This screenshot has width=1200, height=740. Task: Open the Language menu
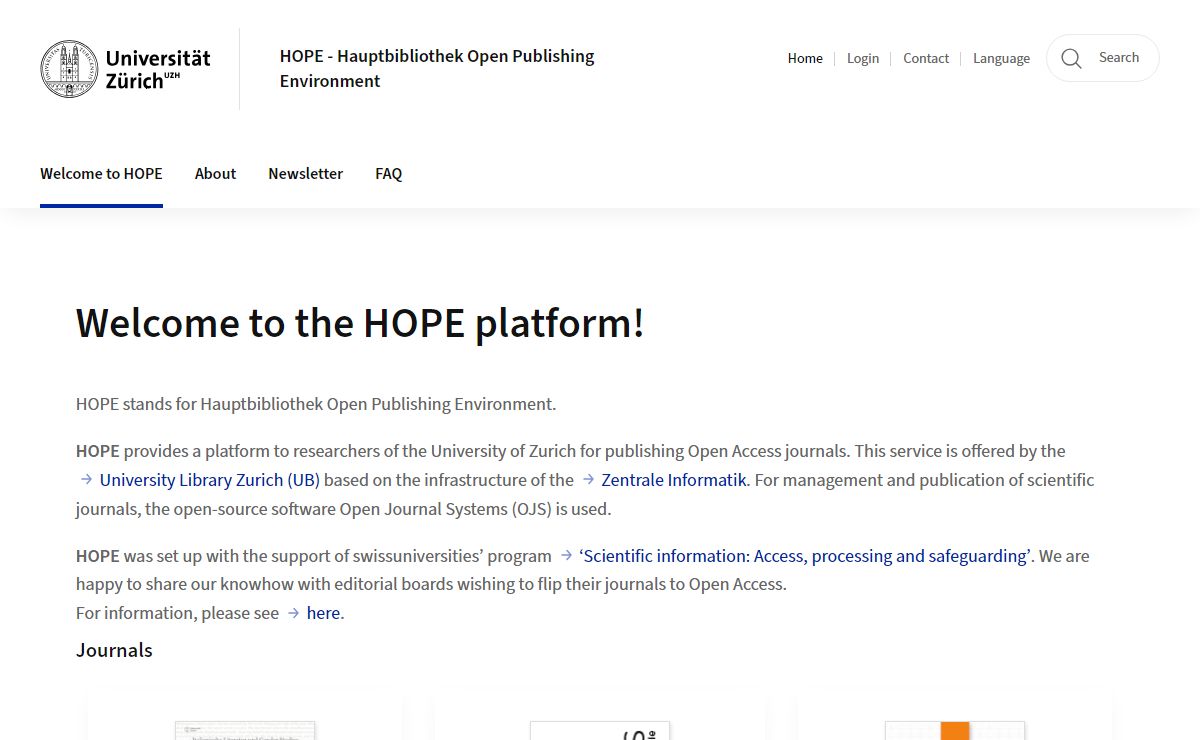pyautogui.click(x=1001, y=58)
